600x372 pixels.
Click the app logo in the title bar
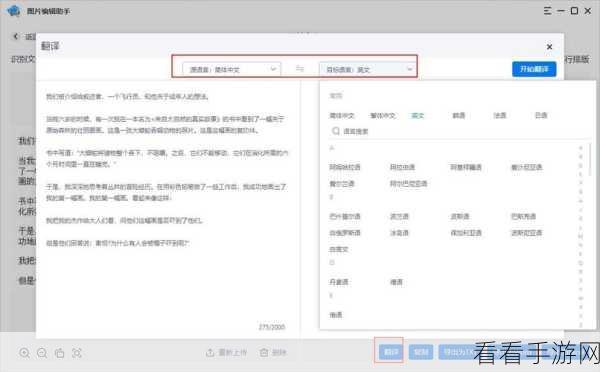pyautogui.click(x=13, y=11)
